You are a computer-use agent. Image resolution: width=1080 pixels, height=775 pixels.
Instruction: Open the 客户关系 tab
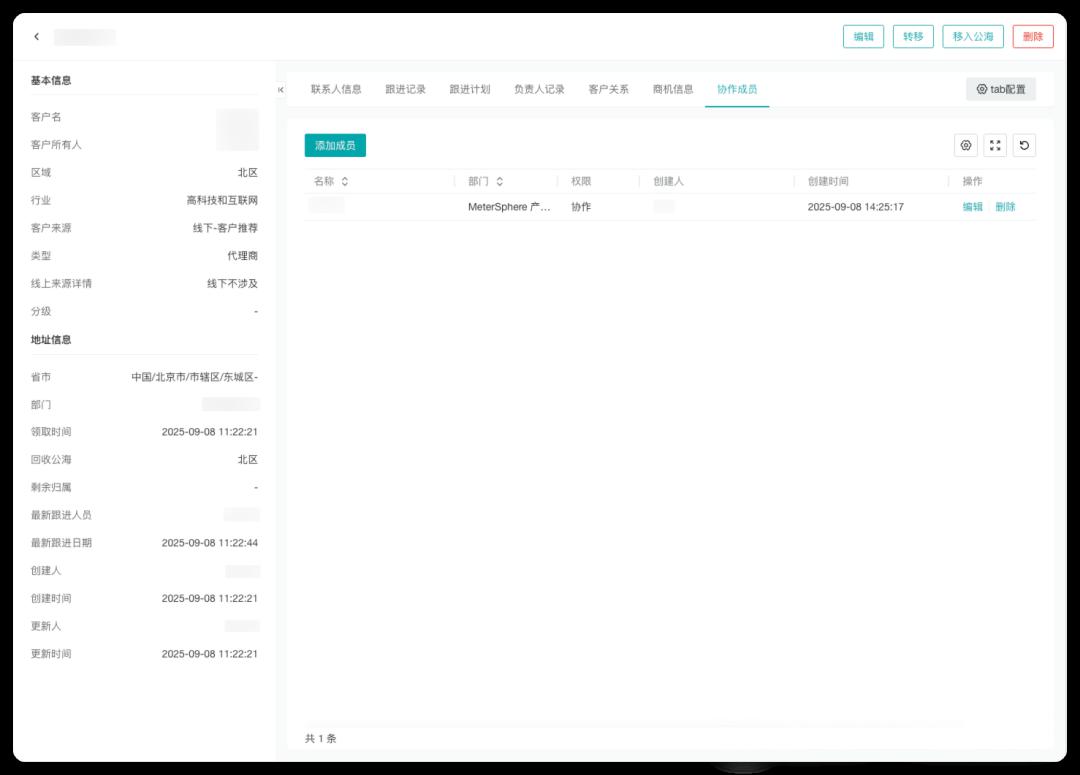click(609, 88)
